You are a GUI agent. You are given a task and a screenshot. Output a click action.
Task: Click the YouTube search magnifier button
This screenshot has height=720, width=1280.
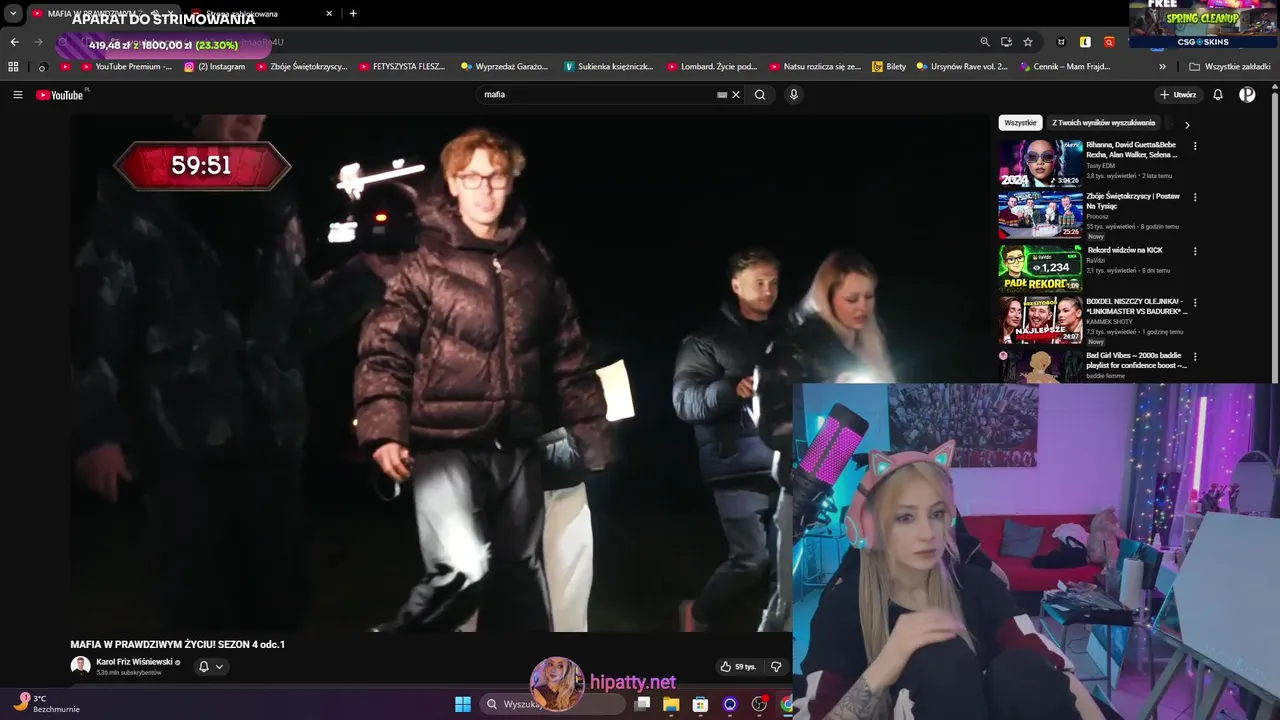(760, 95)
